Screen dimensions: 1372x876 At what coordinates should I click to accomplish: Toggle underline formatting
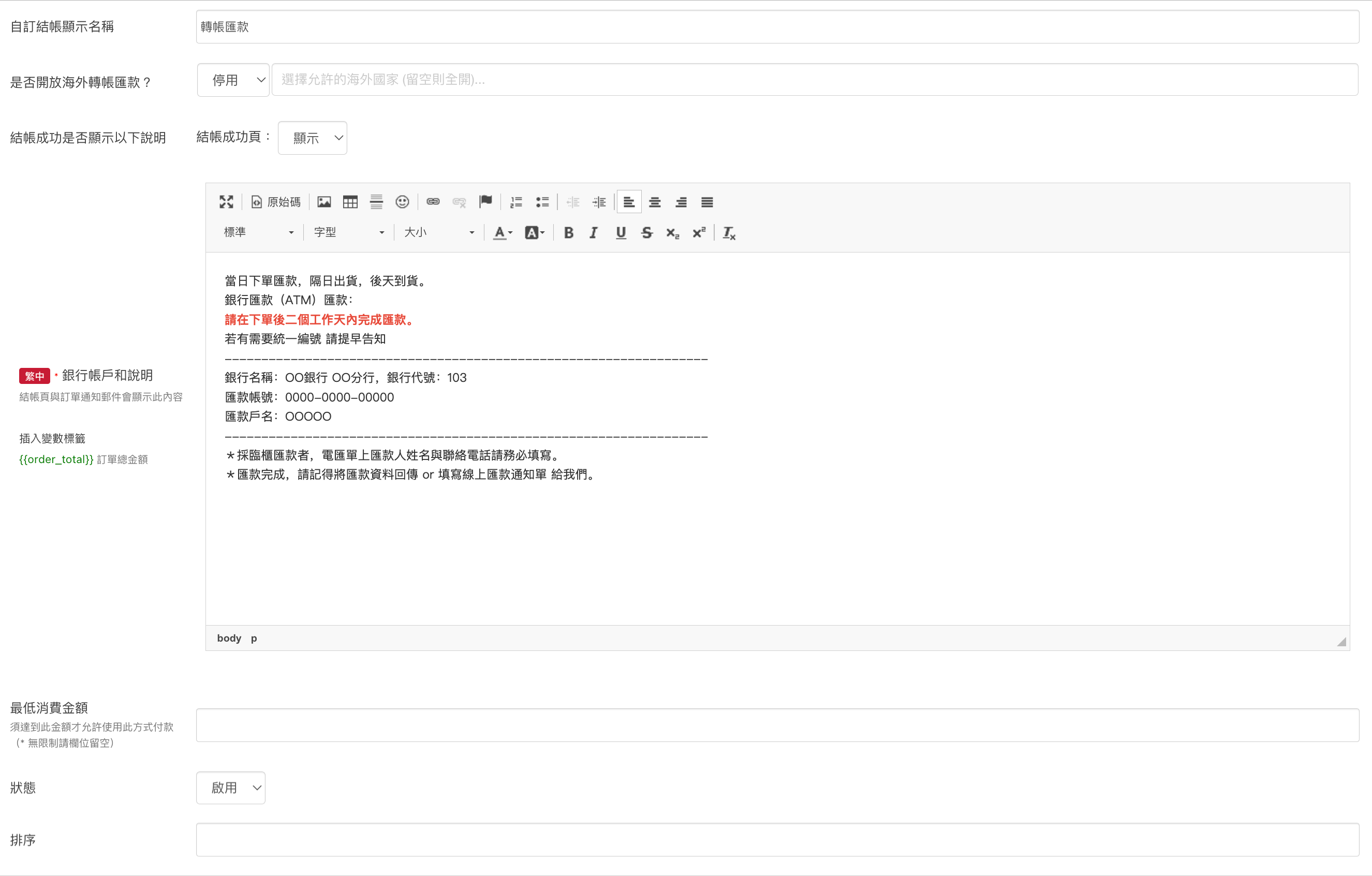tap(621, 232)
